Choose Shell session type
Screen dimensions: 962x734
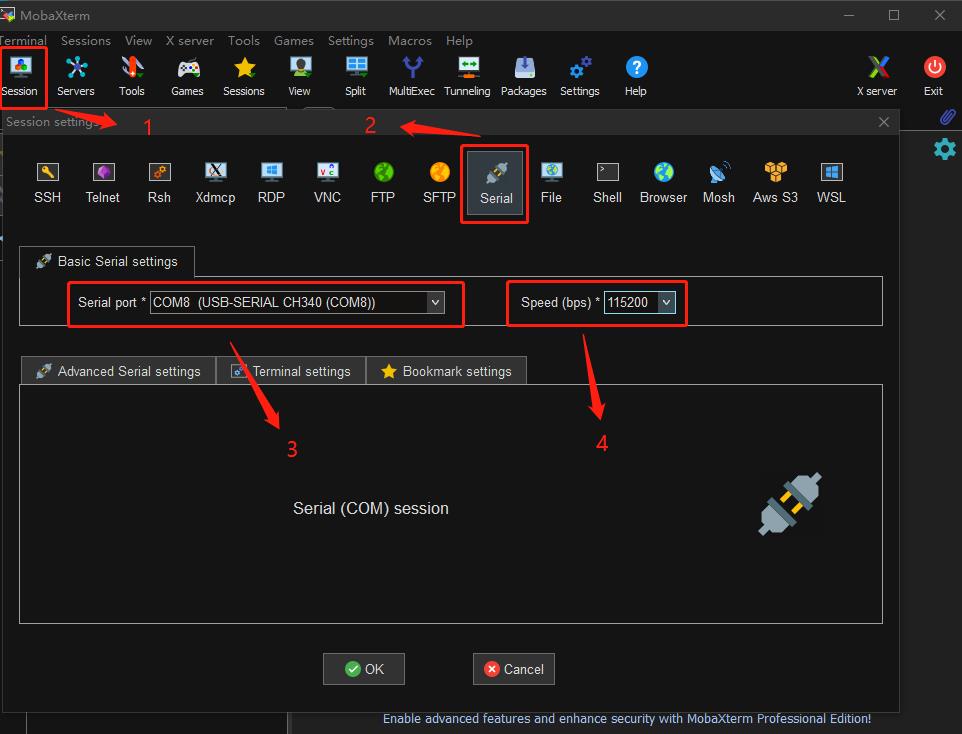pos(607,183)
